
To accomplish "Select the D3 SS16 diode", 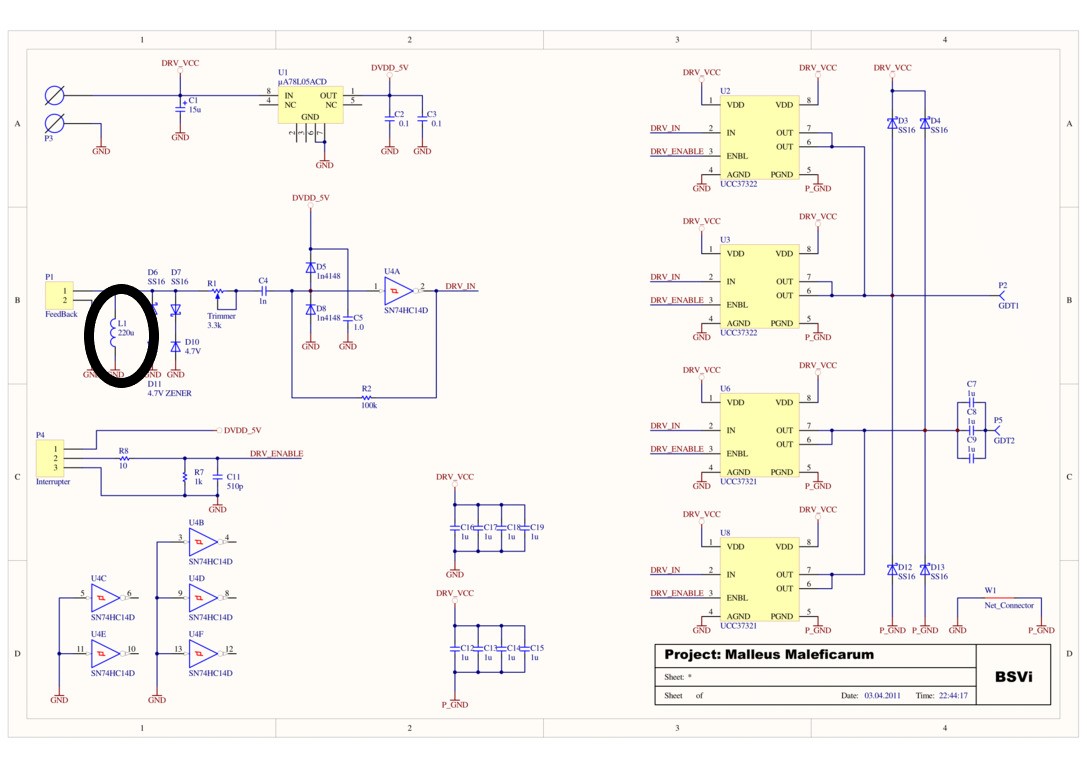I will (x=892, y=123).
